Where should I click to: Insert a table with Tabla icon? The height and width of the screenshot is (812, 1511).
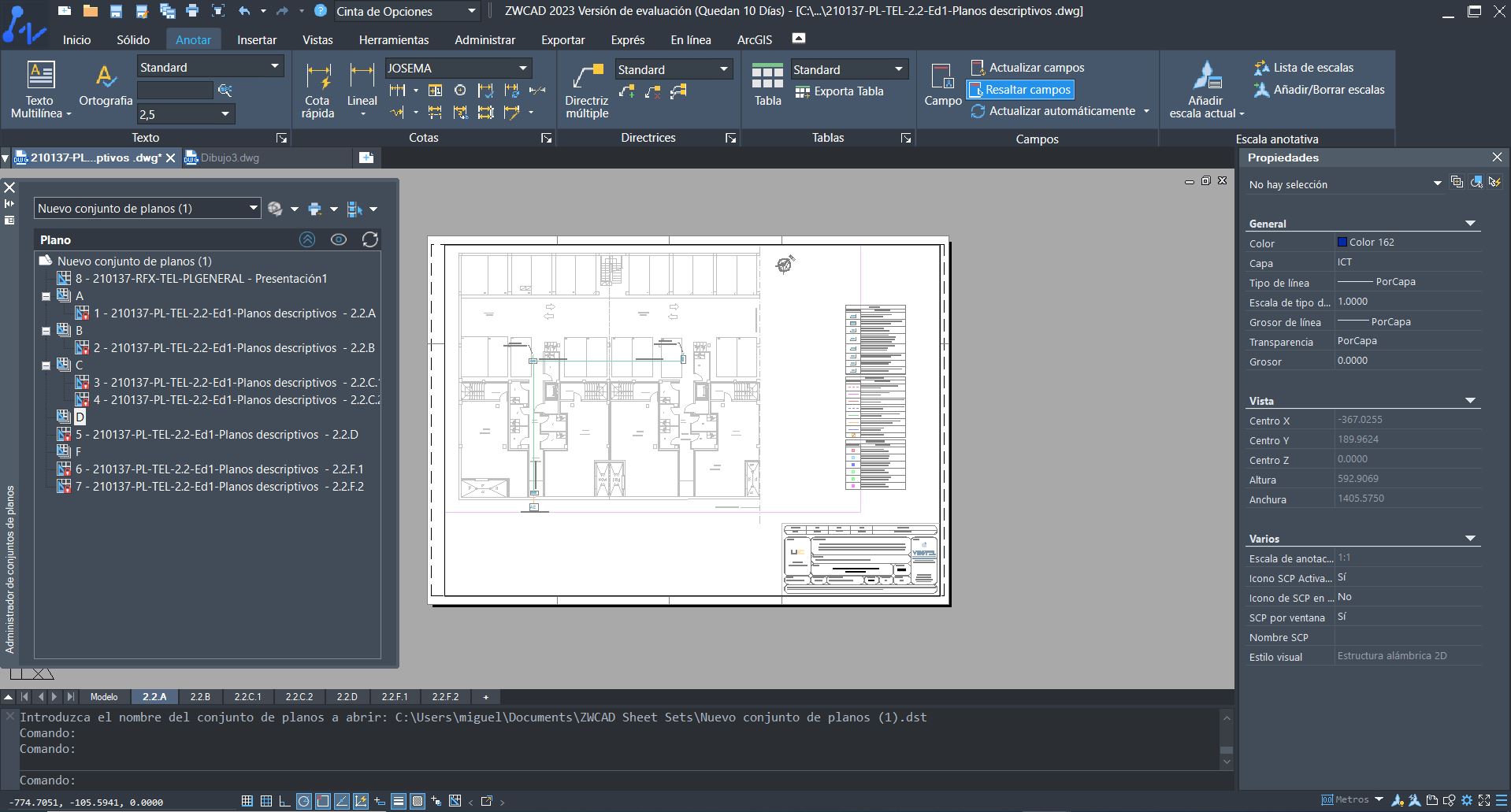(x=767, y=77)
